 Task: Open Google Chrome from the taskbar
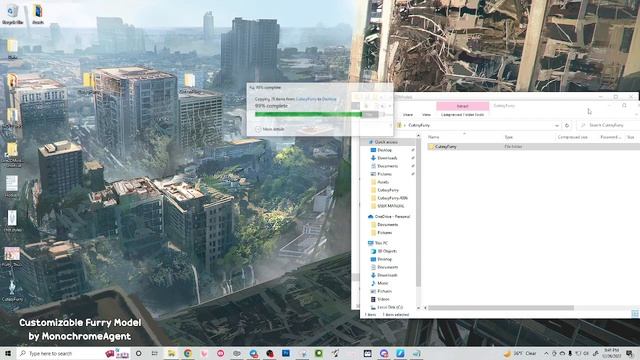188,353
